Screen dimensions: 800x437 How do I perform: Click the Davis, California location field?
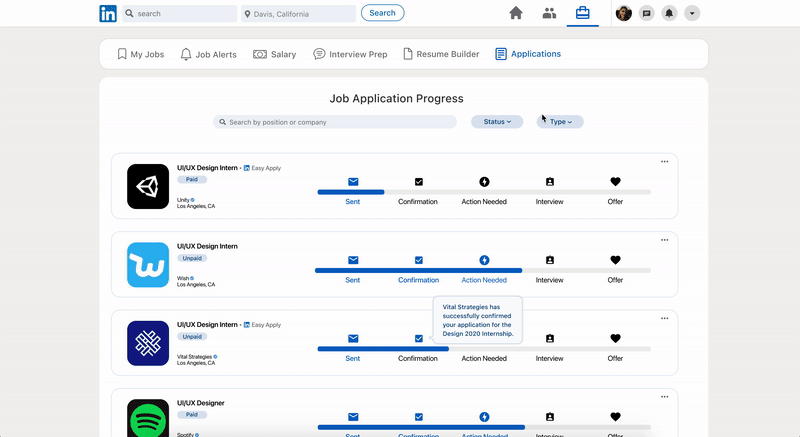[298, 14]
